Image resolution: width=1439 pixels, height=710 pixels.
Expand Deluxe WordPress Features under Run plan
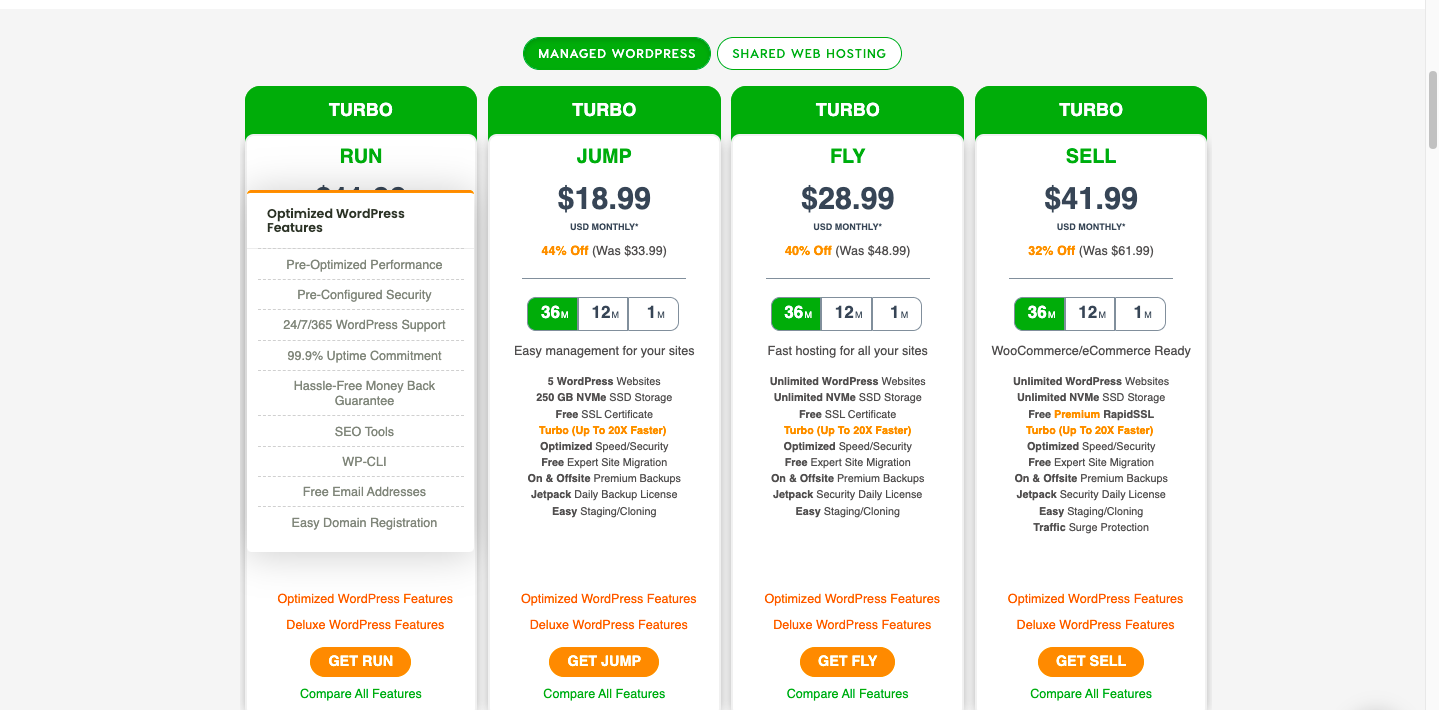(365, 625)
